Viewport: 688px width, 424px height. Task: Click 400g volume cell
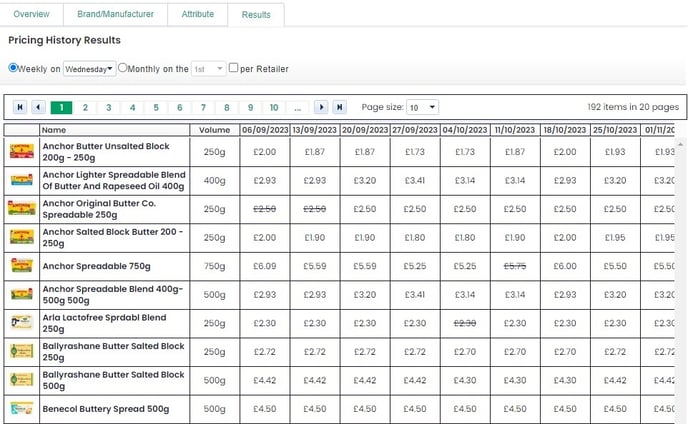(x=215, y=180)
